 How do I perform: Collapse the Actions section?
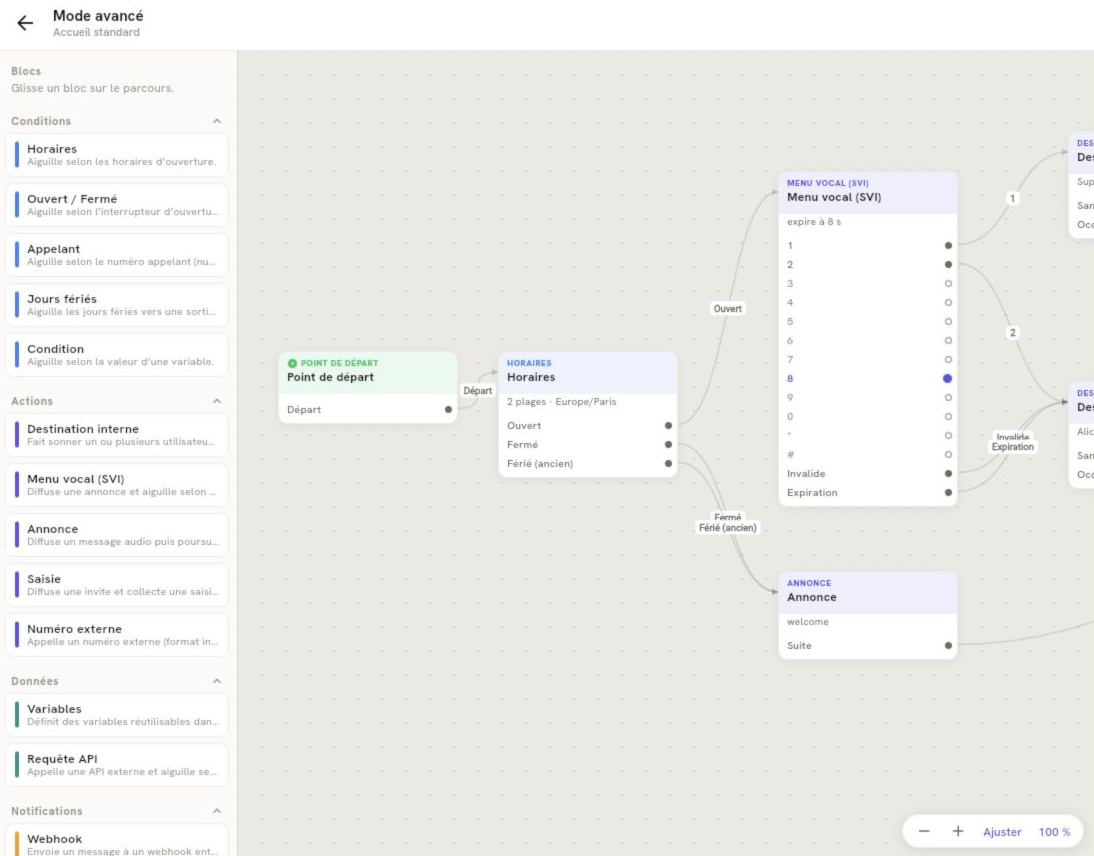pyautogui.click(x=217, y=401)
